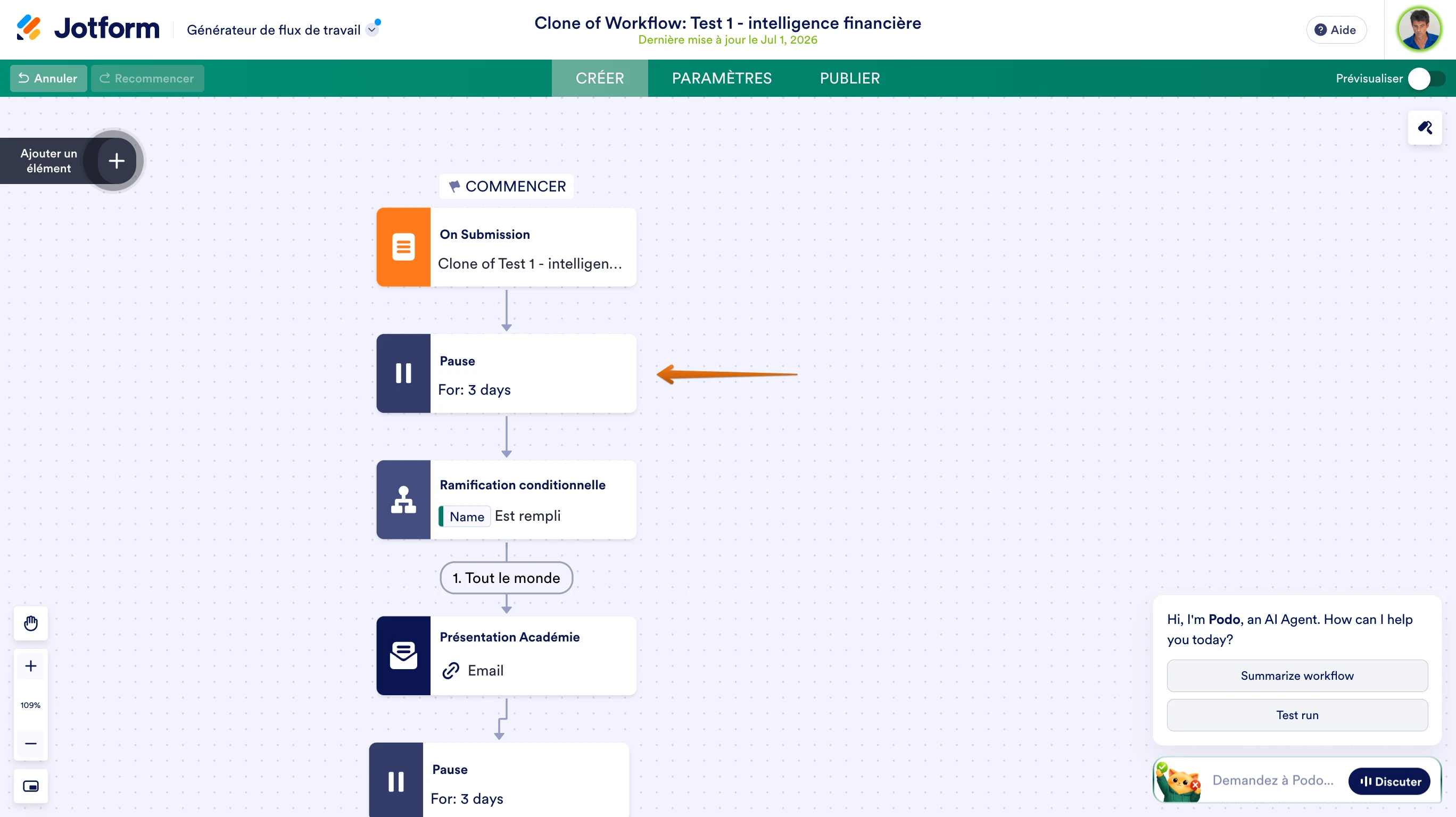1456x817 pixels.
Task: Toggle the Prévisualiser switch
Action: (1426, 79)
